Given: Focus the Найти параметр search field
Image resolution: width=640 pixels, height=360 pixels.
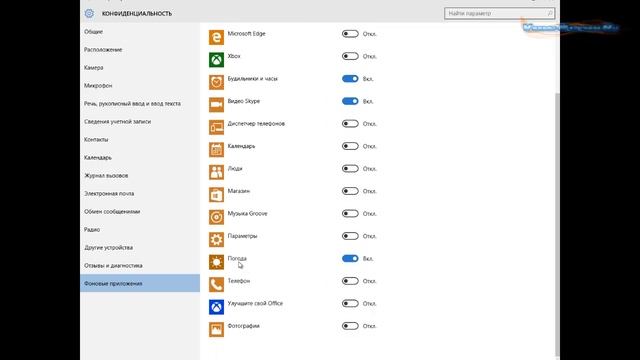Looking at the screenshot, I should [499, 13].
